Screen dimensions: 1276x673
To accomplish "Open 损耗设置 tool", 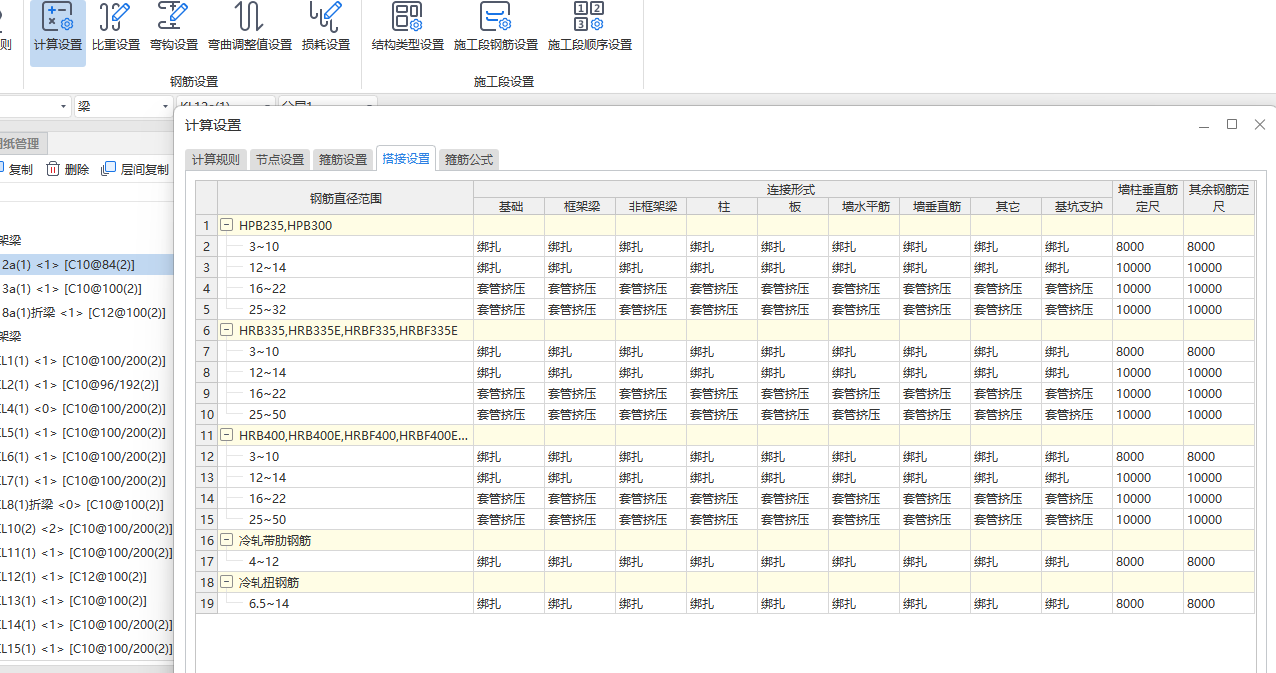I will 326,29.
